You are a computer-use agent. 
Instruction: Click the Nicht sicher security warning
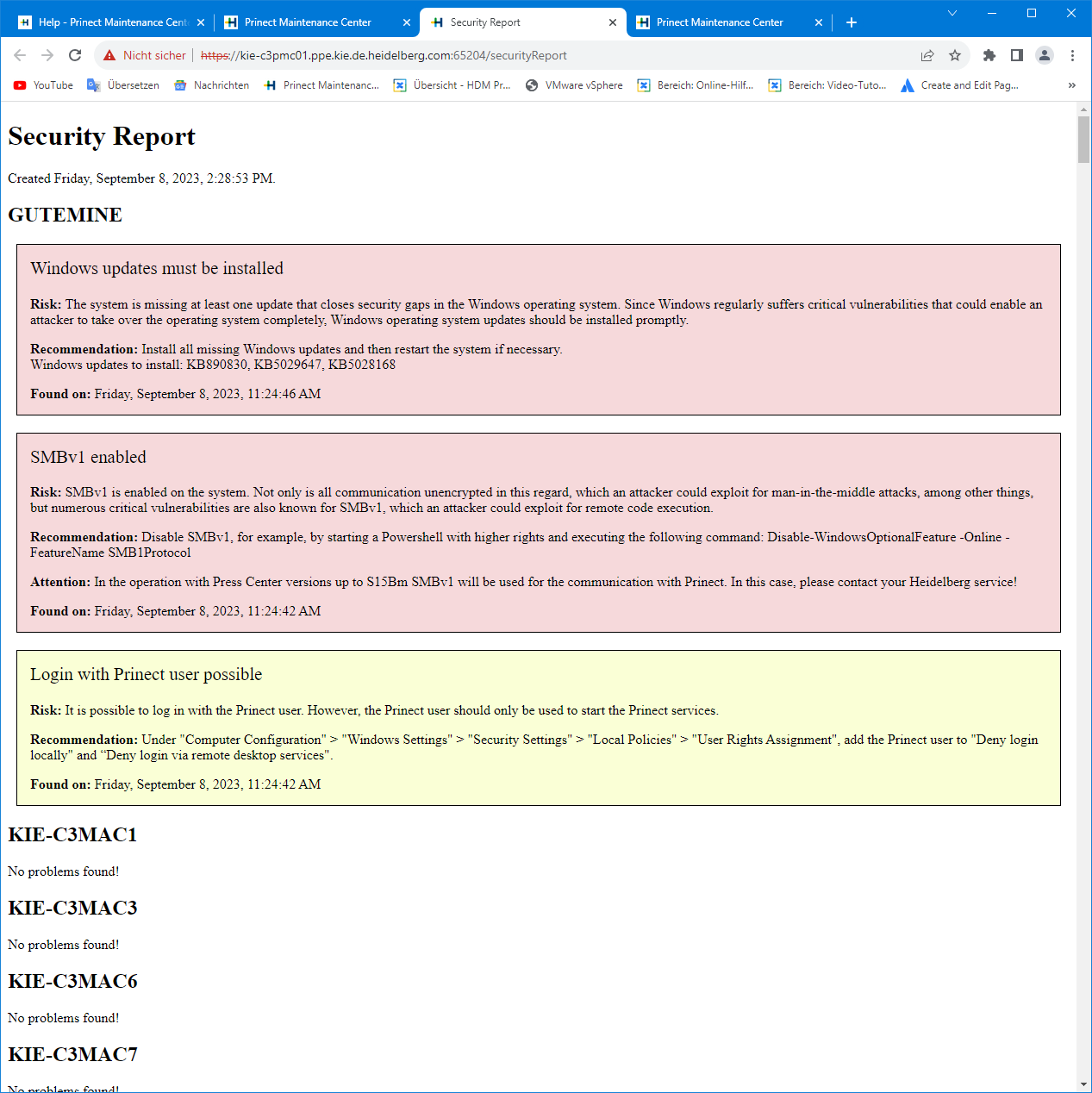tap(143, 54)
